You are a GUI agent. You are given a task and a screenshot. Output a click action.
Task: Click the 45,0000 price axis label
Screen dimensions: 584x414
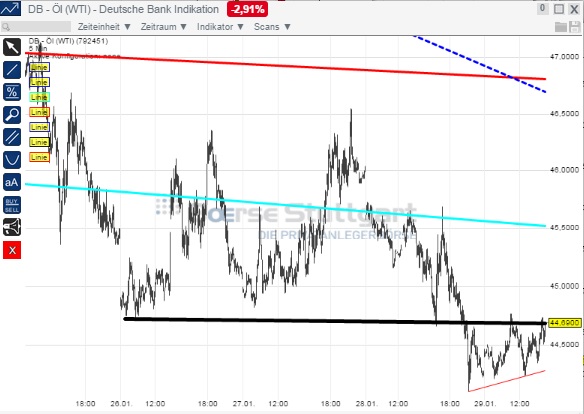click(x=565, y=286)
